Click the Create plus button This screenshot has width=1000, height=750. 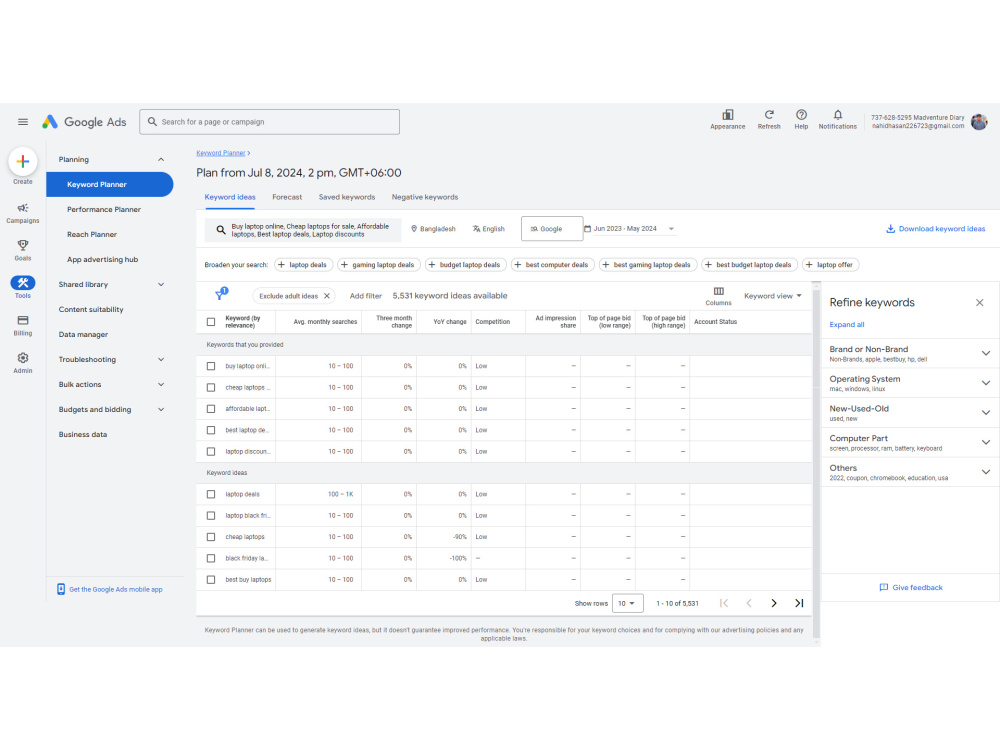(23, 162)
